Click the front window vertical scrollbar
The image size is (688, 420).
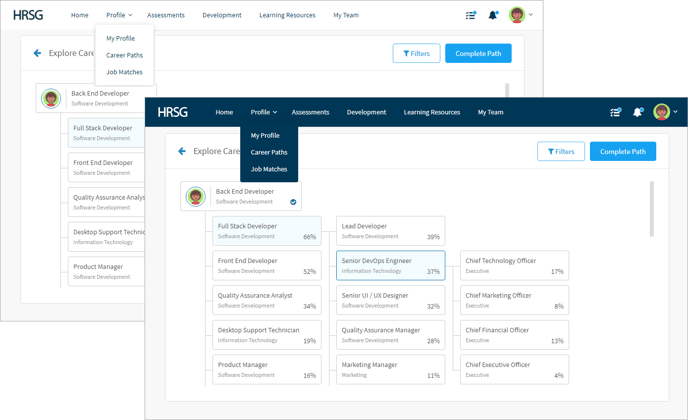[652, 209]
